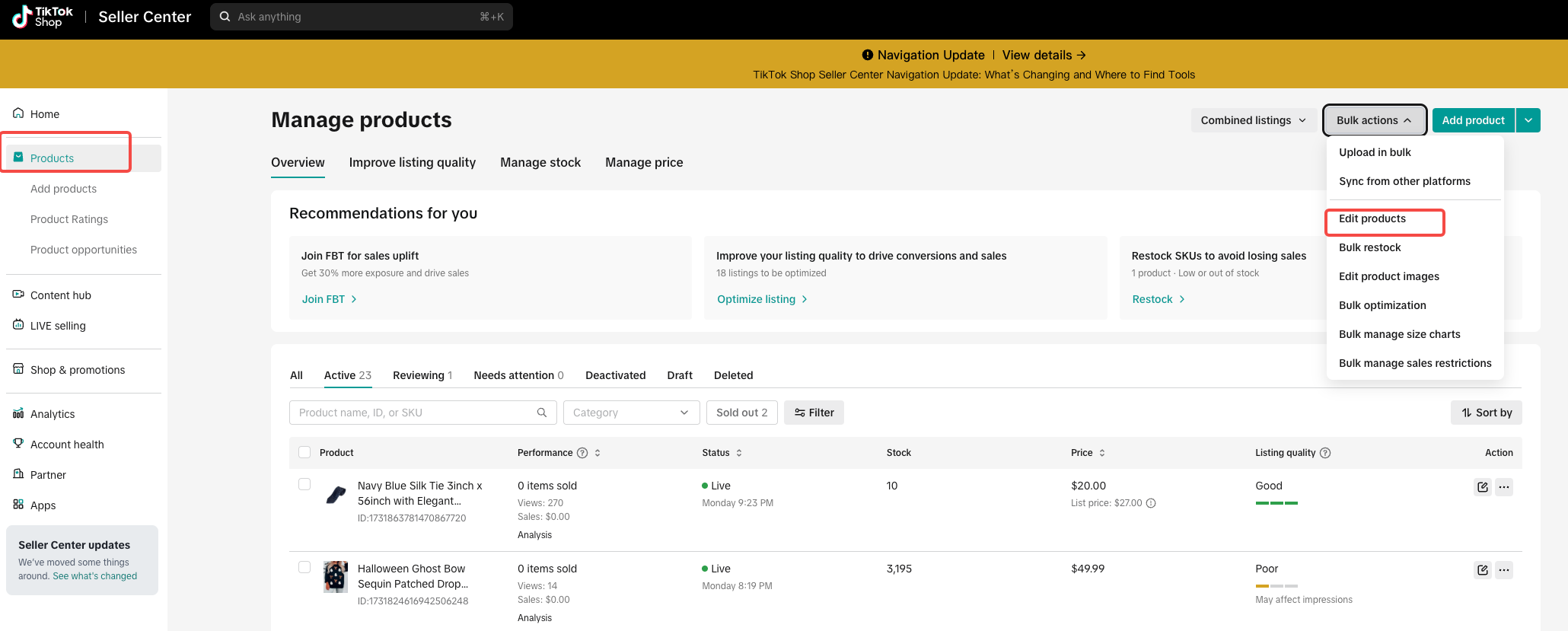Screen dimensions: 1568x631
Task: Click See what's changed link
Action: pyautogui.click(x=95, y=576)
